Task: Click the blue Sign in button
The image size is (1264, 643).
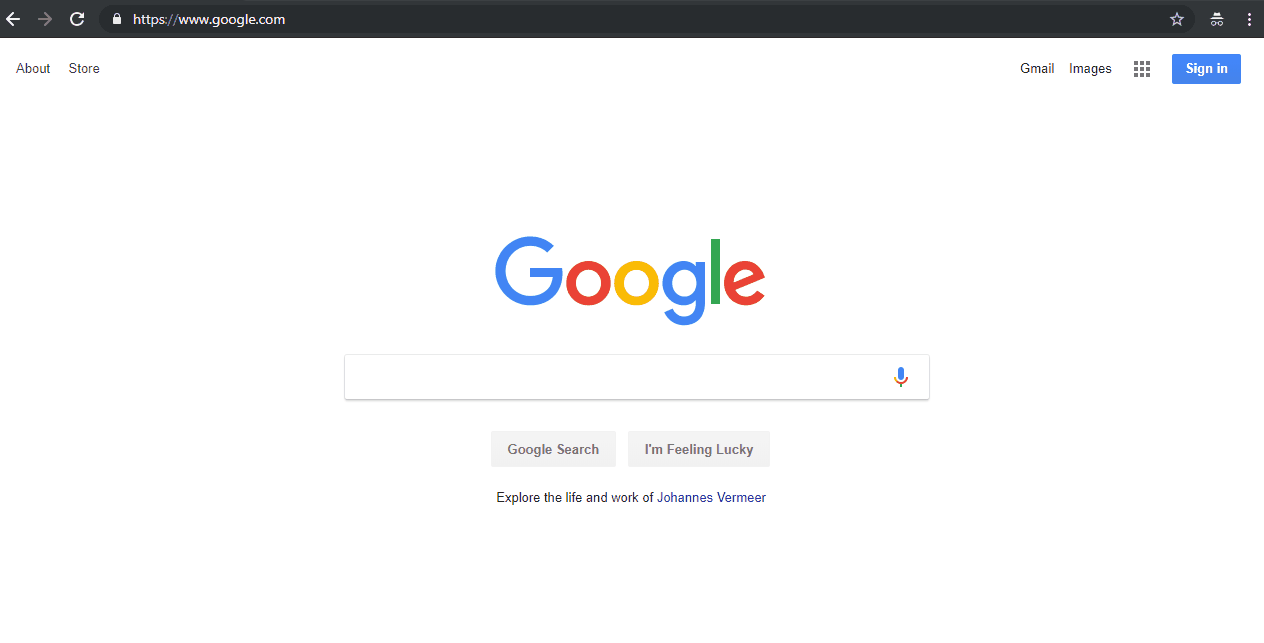Action: [x=1206, y=69]
